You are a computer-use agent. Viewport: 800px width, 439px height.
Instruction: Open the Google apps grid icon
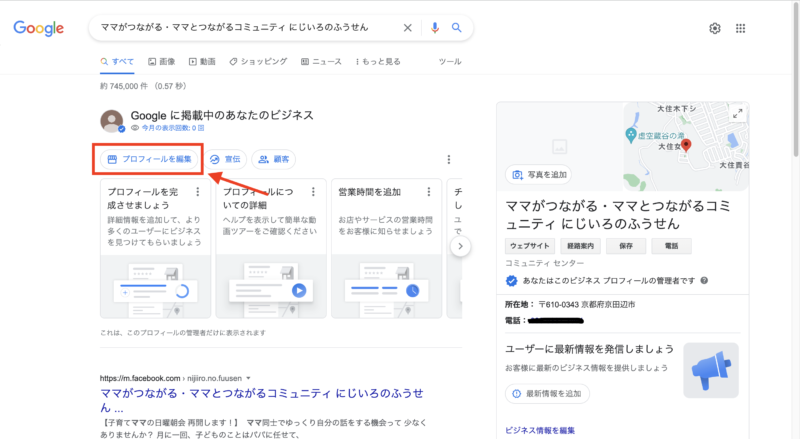tap(740, 29)
